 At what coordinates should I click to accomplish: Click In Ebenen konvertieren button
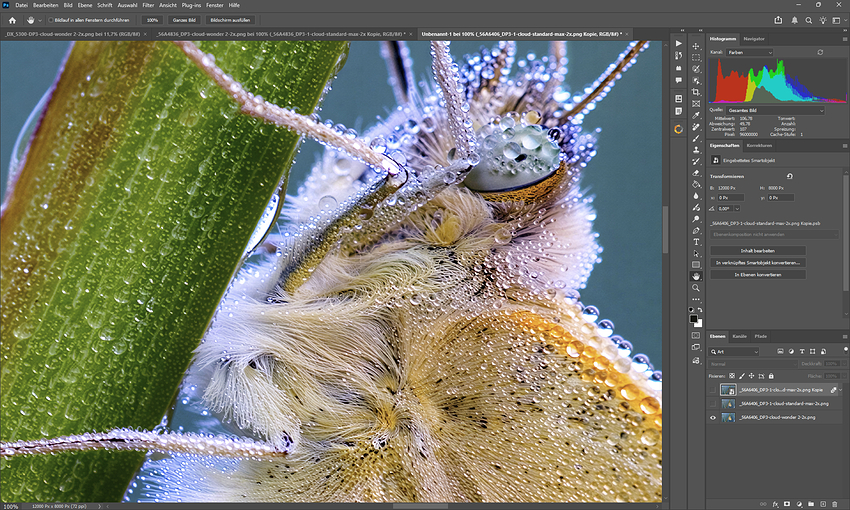[758, 275]
